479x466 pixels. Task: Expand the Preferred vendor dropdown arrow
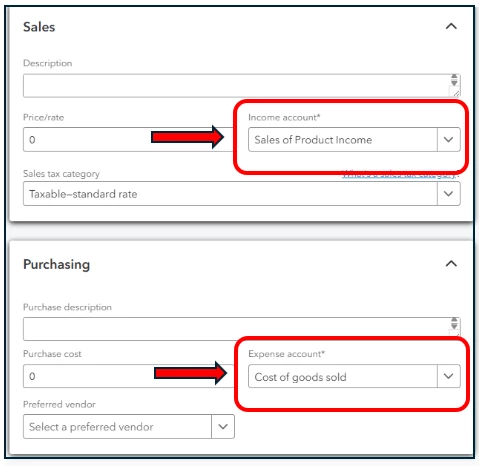[x=223, y=426]
